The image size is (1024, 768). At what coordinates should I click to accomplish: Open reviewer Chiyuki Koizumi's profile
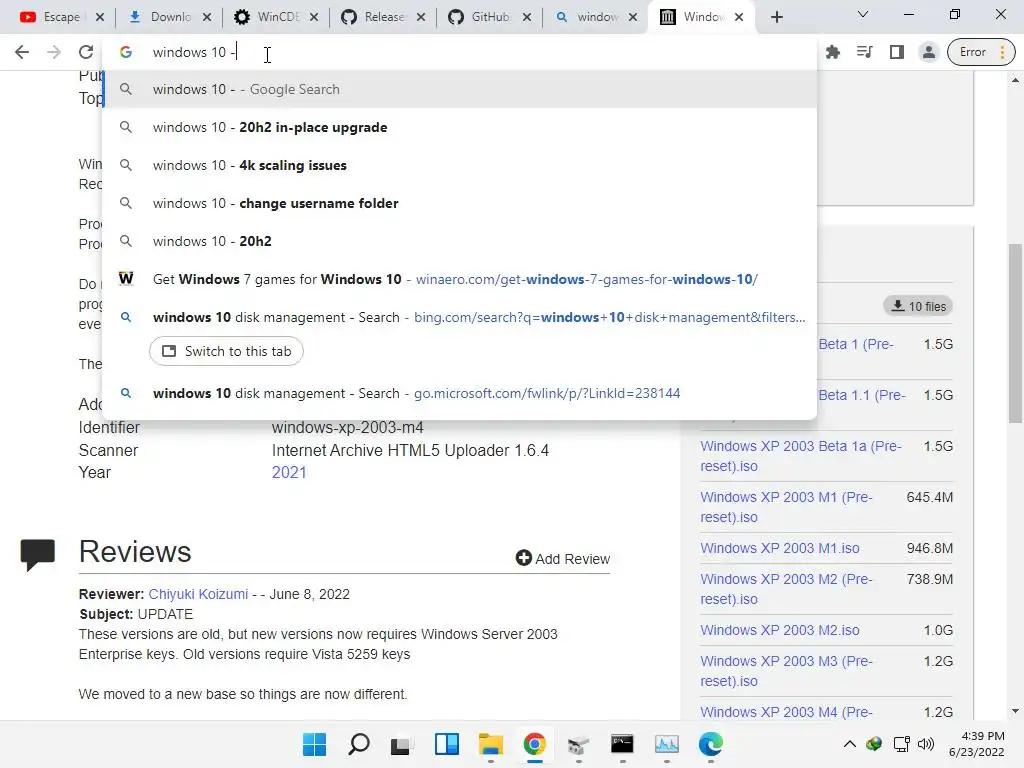pyautogui.click(x=198, y=594)
